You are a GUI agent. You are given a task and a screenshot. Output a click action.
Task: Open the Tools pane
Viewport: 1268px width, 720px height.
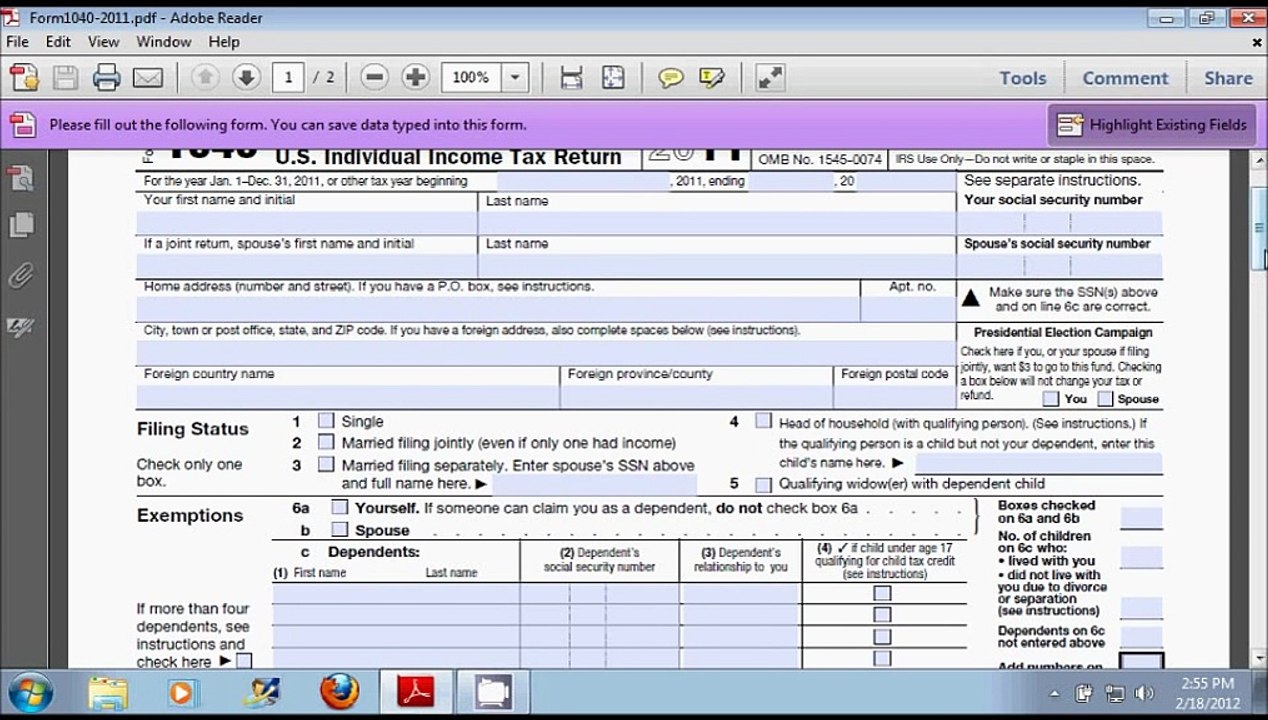(1023, 78)
